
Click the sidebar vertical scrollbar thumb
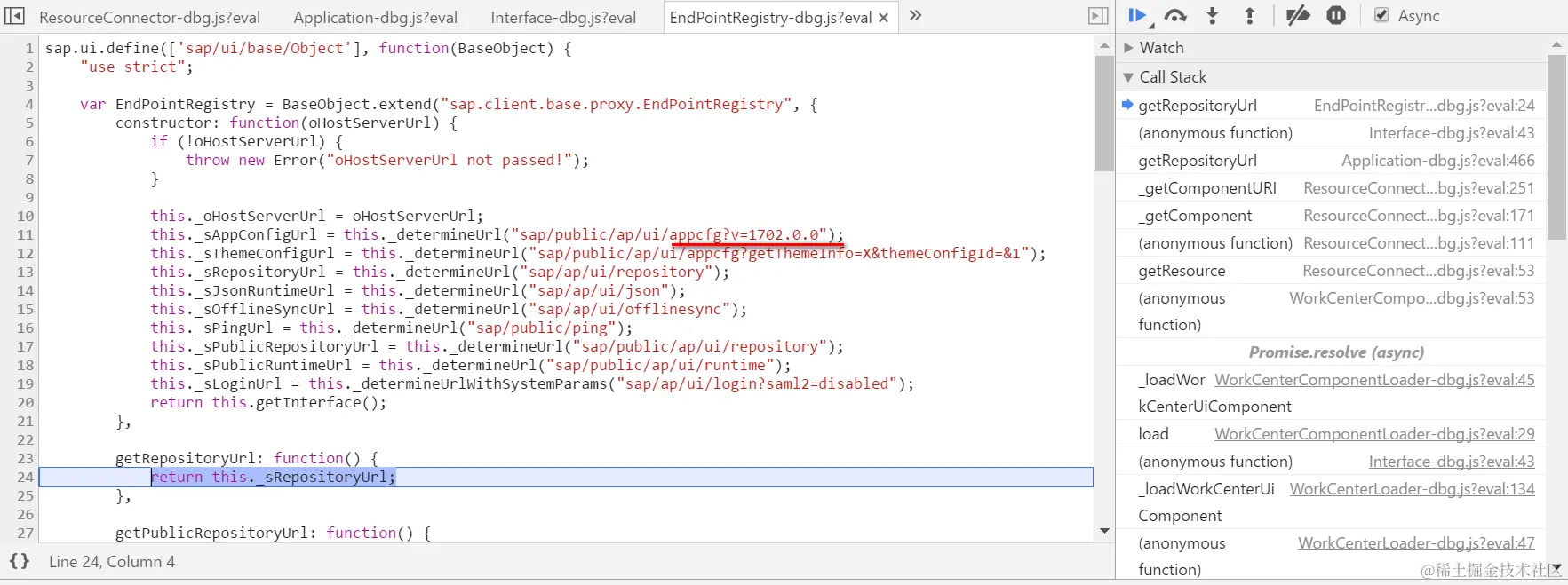click(1556, 147)
